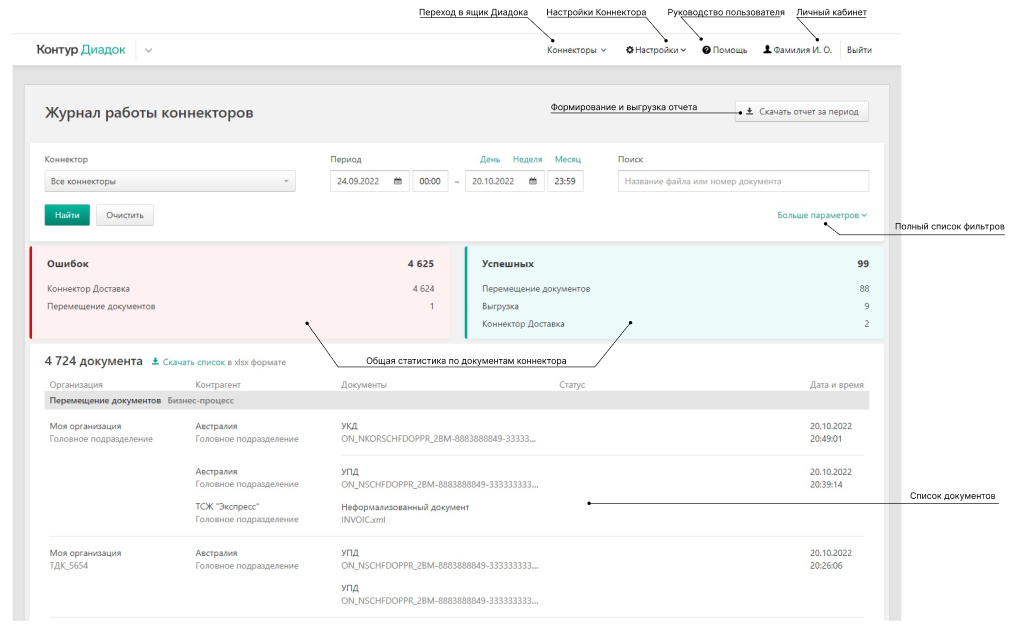Click the Очистить button
Screen dimensions: 1015x629
tap(125, 215)
